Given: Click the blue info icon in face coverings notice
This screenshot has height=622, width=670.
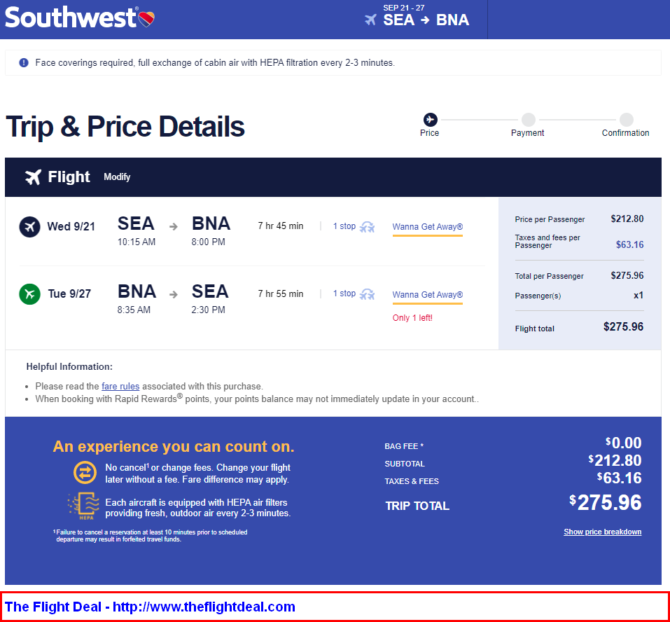Looking at the screenshot, I should [24, 63].
